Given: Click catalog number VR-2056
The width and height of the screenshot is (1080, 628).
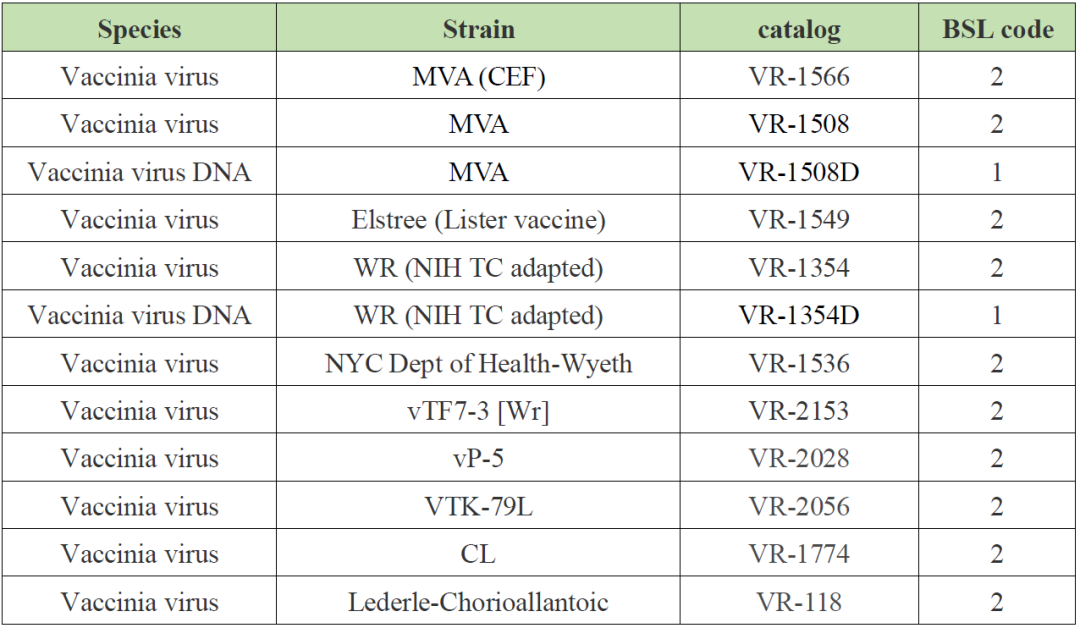Looking at the screenshot, I should tap(798, 506).
